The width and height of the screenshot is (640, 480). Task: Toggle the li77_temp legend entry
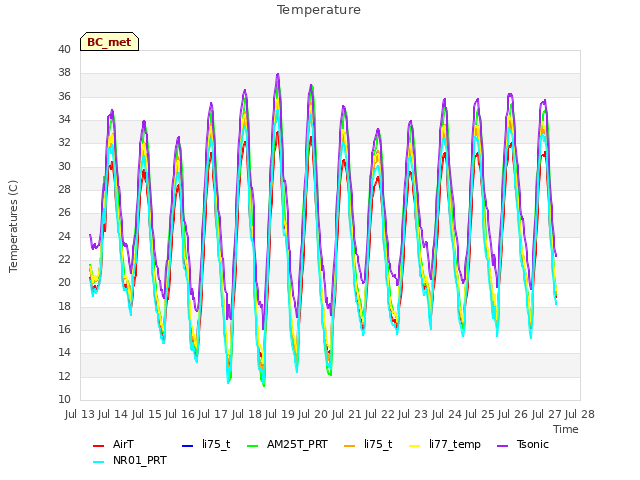pos(444,444)
